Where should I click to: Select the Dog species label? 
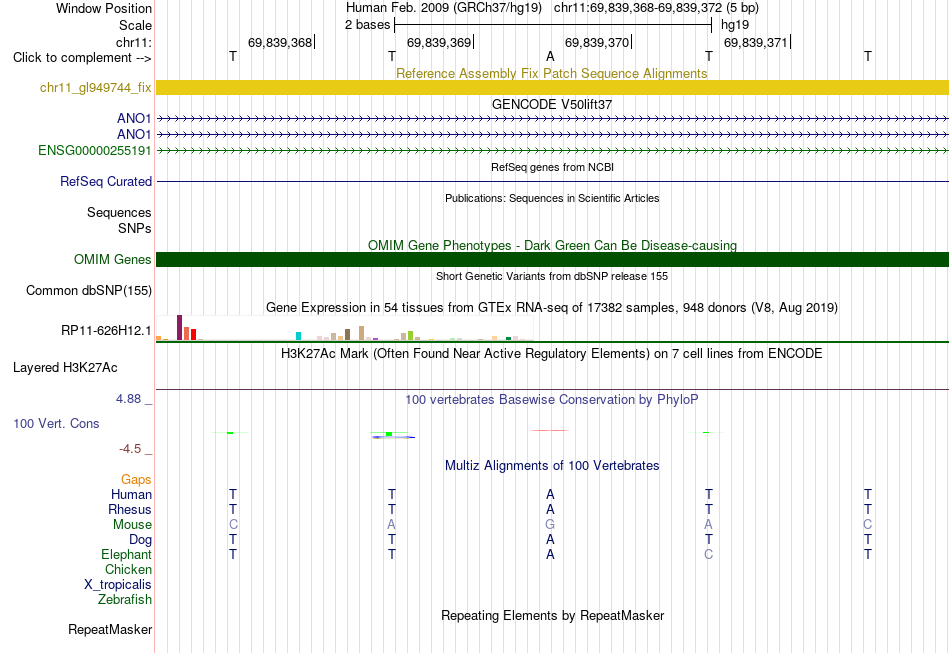[x=140, y=540]
